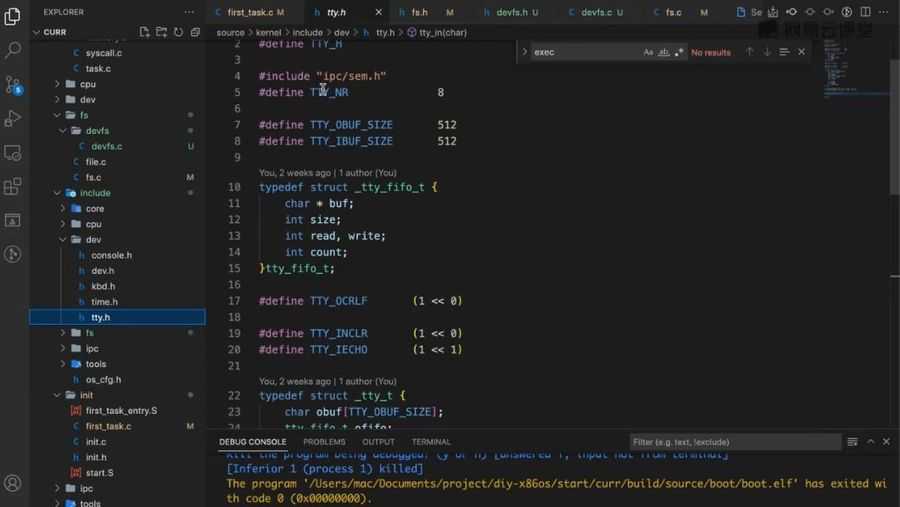This screenshot has height=507, width=900.
Task: Refresh the explorer file tree
Action: pos(179,32)
